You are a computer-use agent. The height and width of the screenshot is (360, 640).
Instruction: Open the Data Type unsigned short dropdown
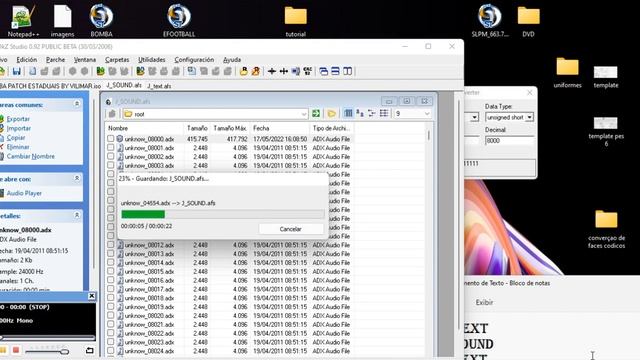click(529, 117)
